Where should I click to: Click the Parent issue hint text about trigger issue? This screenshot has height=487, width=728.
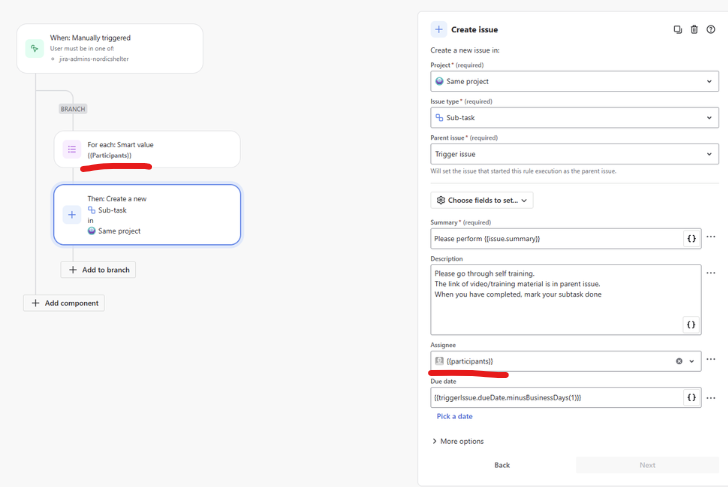[523, 171]
